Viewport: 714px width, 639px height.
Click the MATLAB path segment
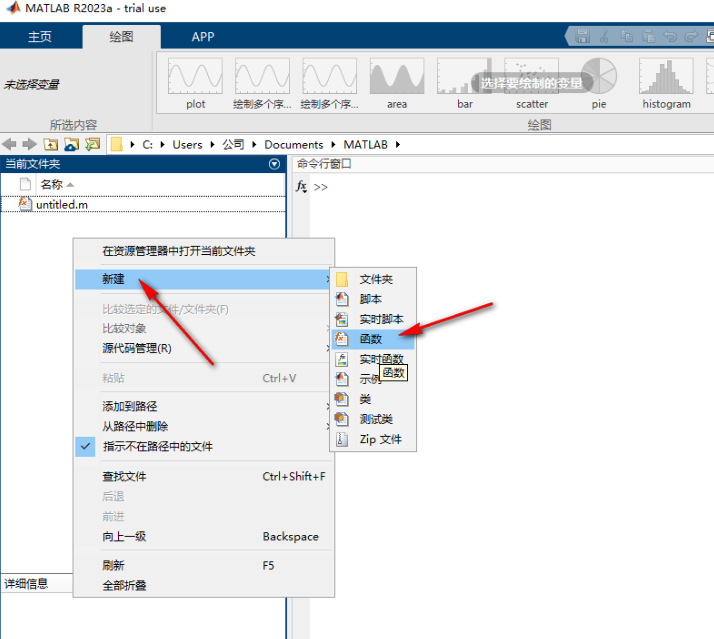click(x=366, y=145)
